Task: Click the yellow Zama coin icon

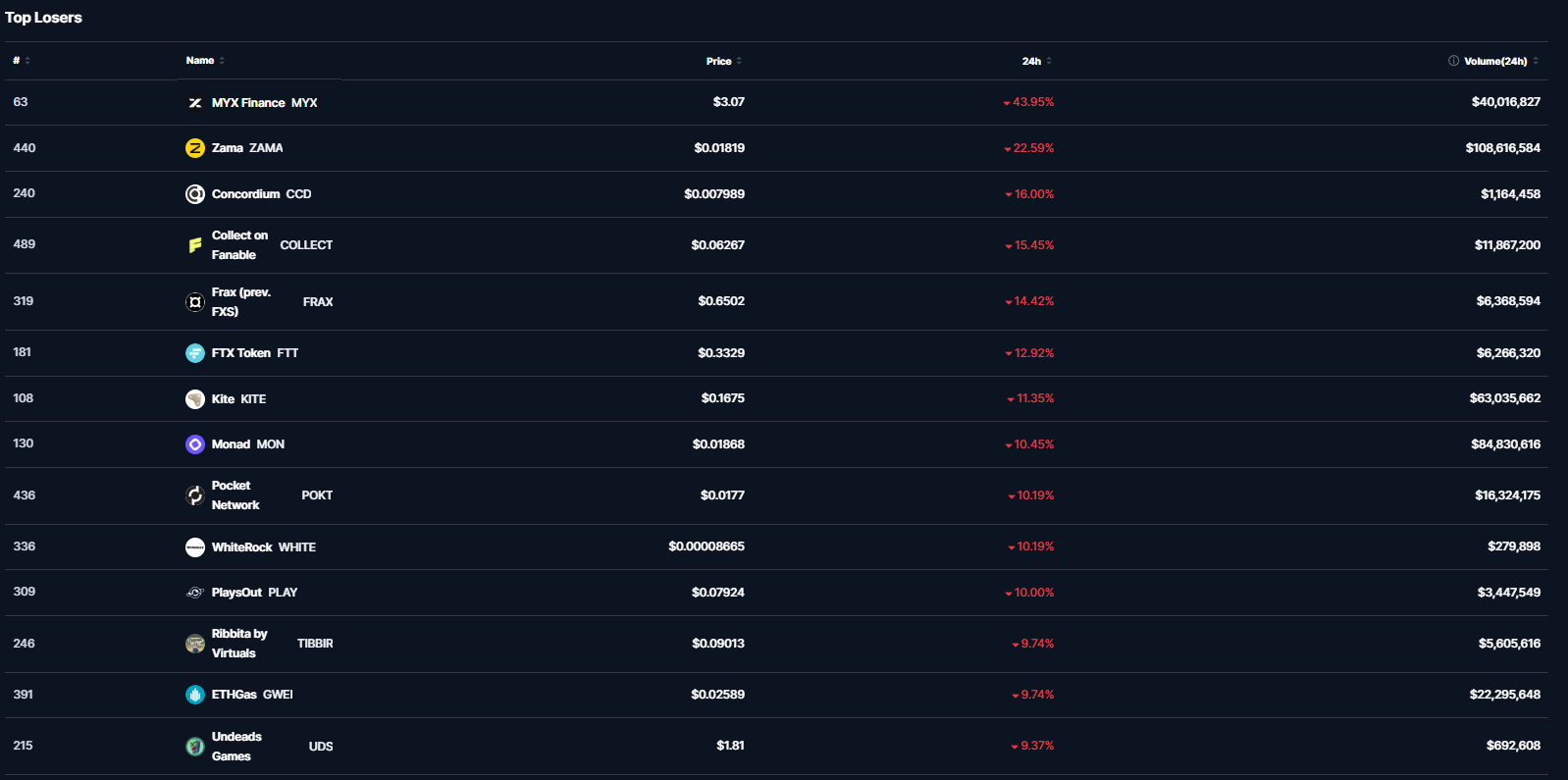Action: tap(195, 148)
